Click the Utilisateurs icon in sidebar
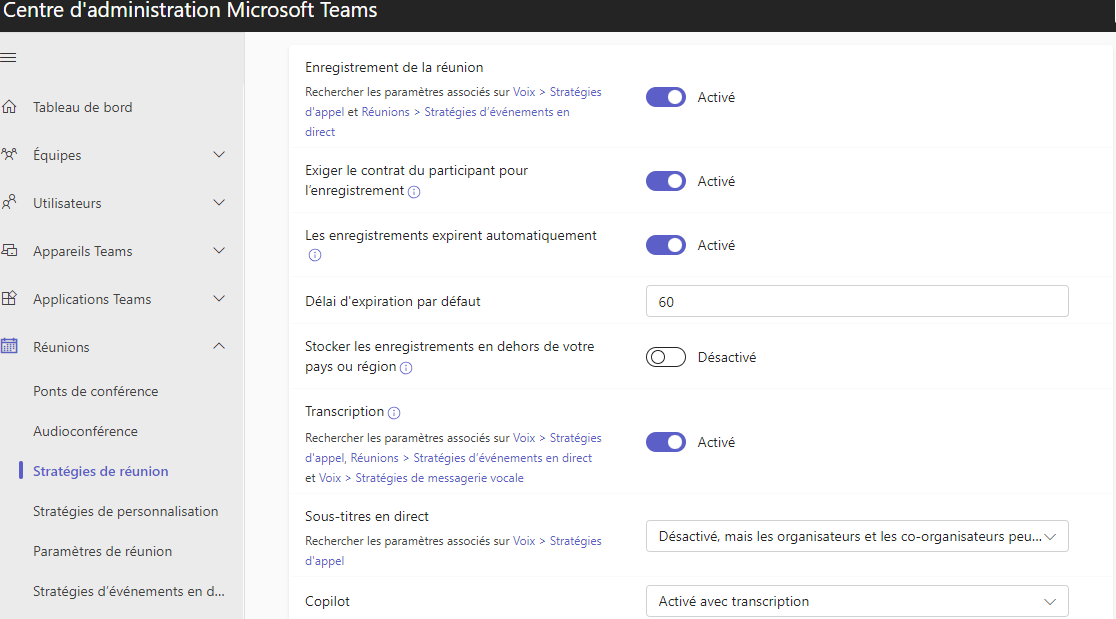The width and height of the screenshot is (1116, 619). [x=10, y=203]
